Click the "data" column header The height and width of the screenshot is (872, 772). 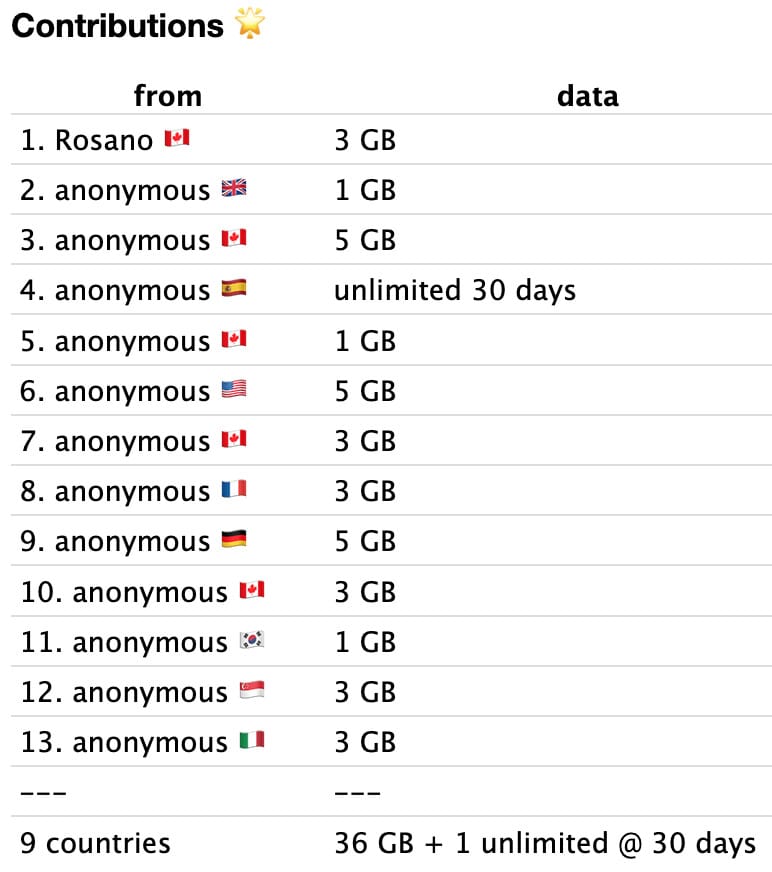pyautogui.click(x=588, y=96)
